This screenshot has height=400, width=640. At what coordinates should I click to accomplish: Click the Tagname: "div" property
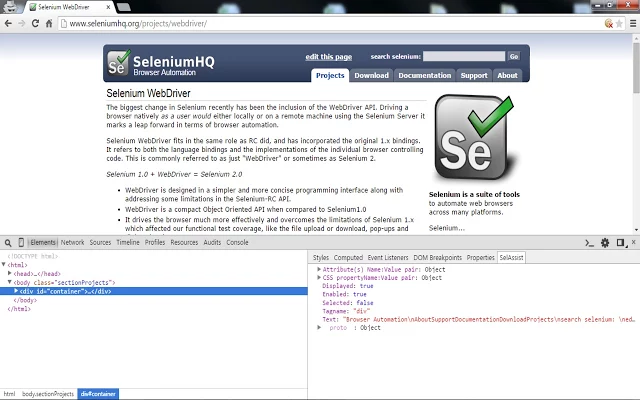(346, 311)
